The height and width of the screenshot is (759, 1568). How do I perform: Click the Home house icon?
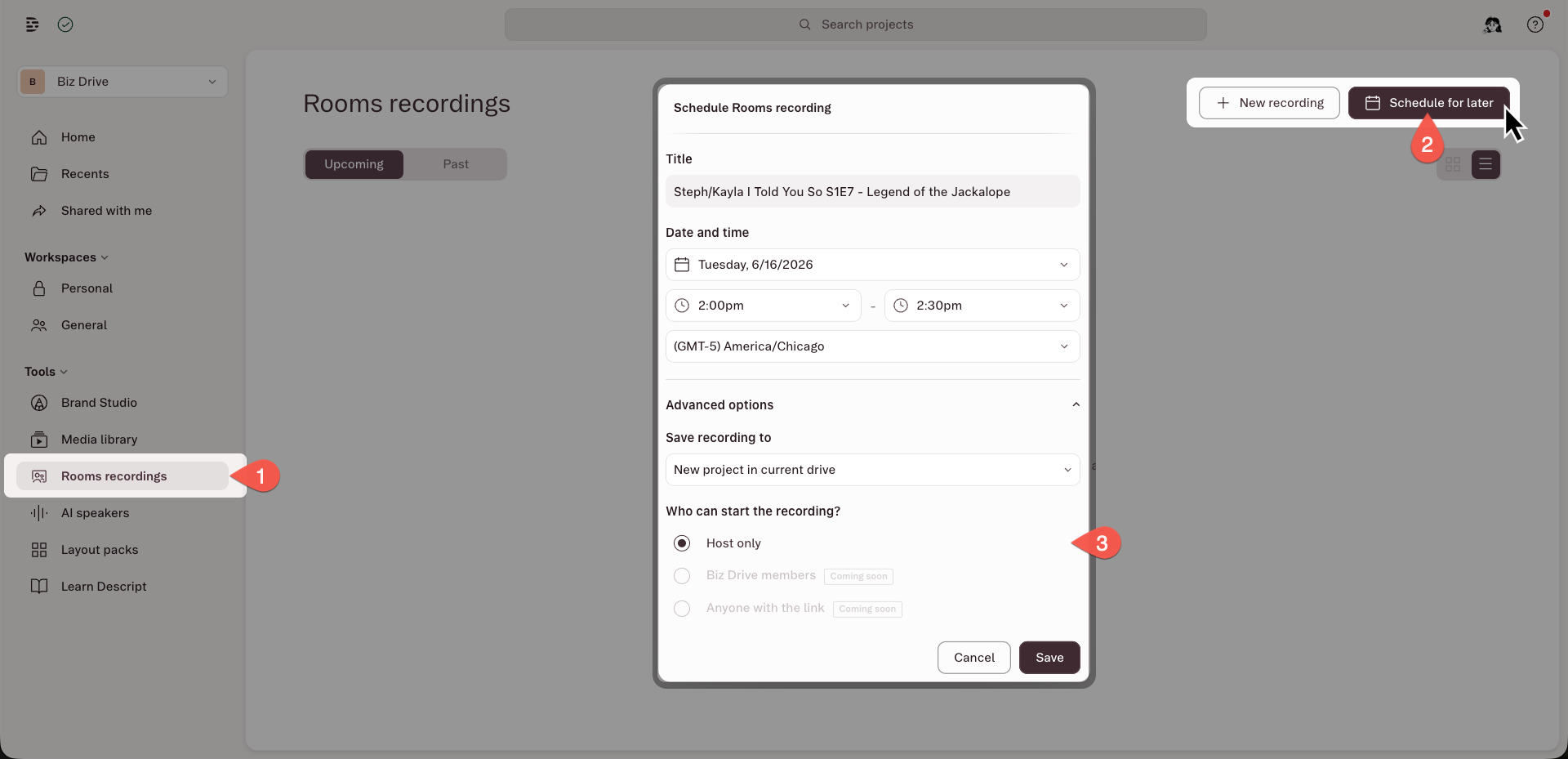pos(39,137)
